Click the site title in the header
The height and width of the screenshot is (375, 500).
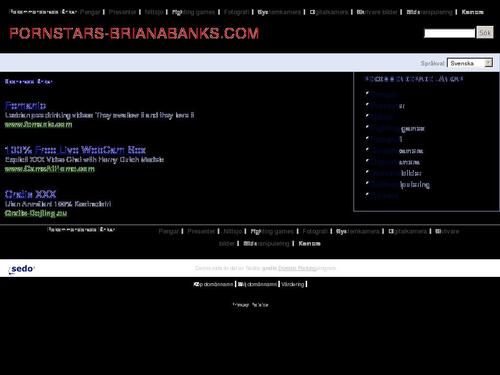pyautogui.click(x=134, y=33)
